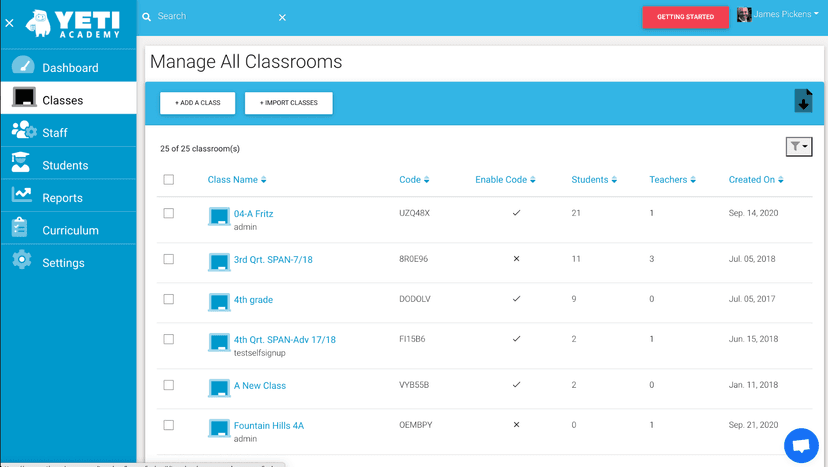
Task: Open Reports in the sidebar
Action: (69, 195)
